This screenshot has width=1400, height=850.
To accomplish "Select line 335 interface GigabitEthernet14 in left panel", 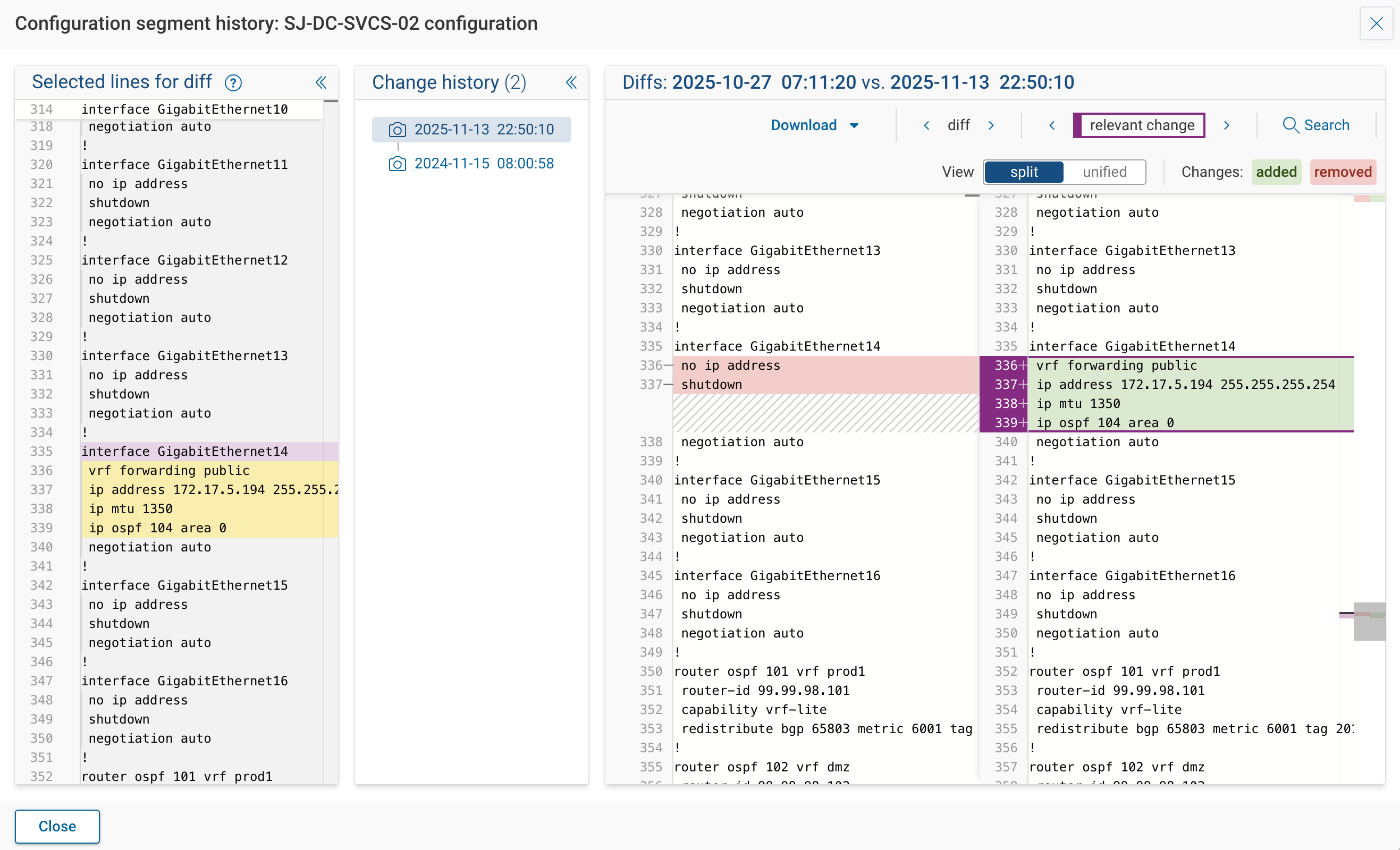I will [184, 452].
